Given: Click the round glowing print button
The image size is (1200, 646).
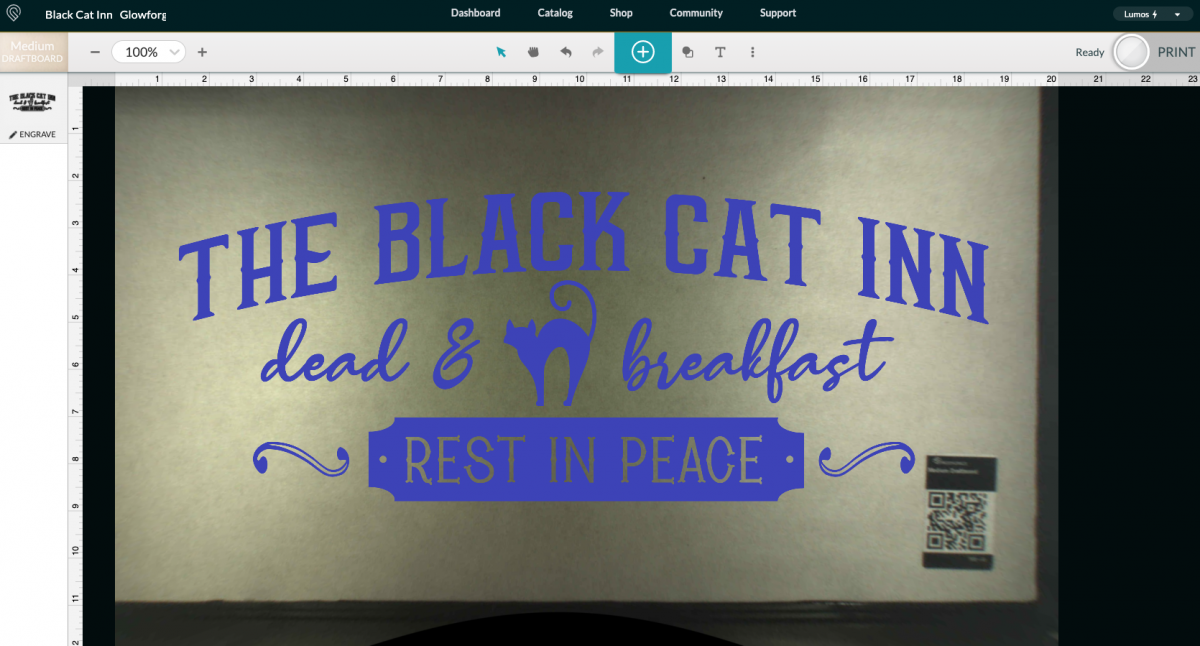Looking at the screenshot, I should [1131, 52].
